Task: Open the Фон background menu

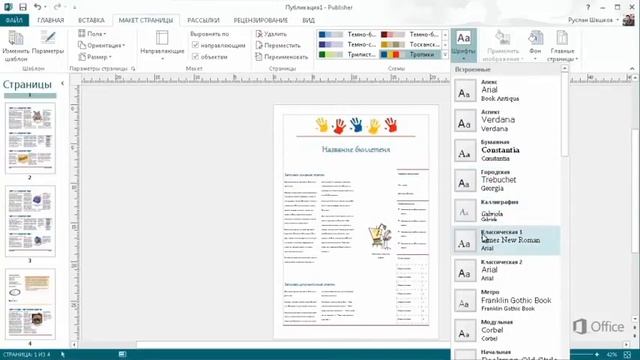Action: (x=535, y=46)
